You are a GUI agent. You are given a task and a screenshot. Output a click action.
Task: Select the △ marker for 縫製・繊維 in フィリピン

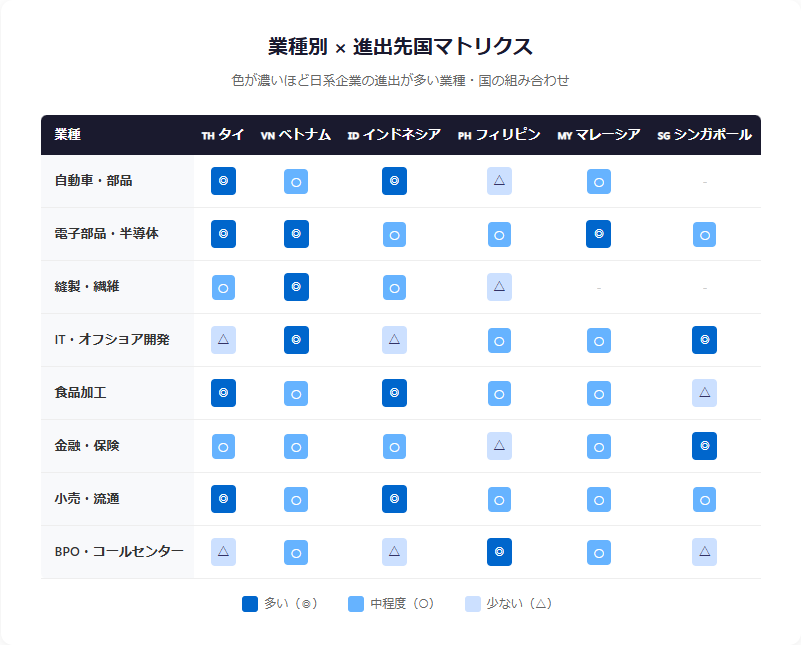coord(499,287)
